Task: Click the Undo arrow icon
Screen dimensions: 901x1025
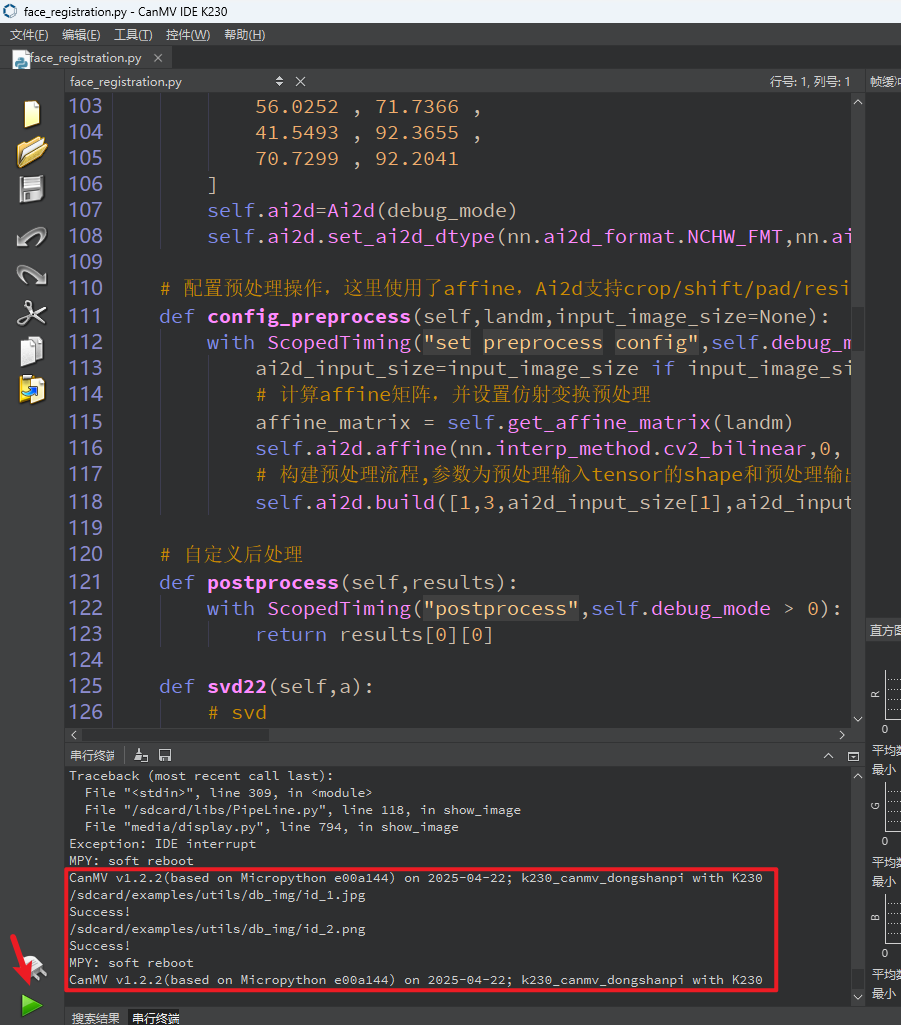Action: [31, 237]
